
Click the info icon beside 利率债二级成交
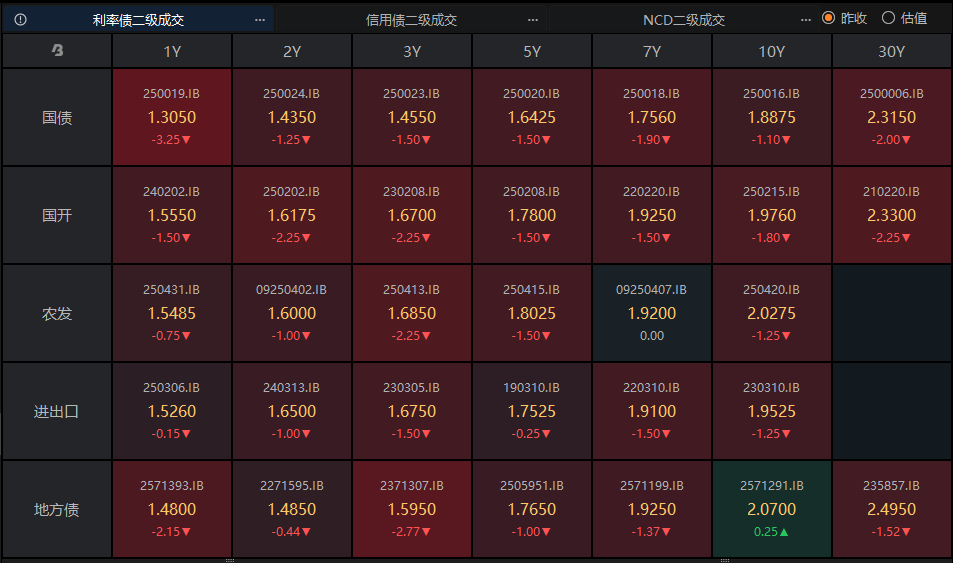point(21,19)
